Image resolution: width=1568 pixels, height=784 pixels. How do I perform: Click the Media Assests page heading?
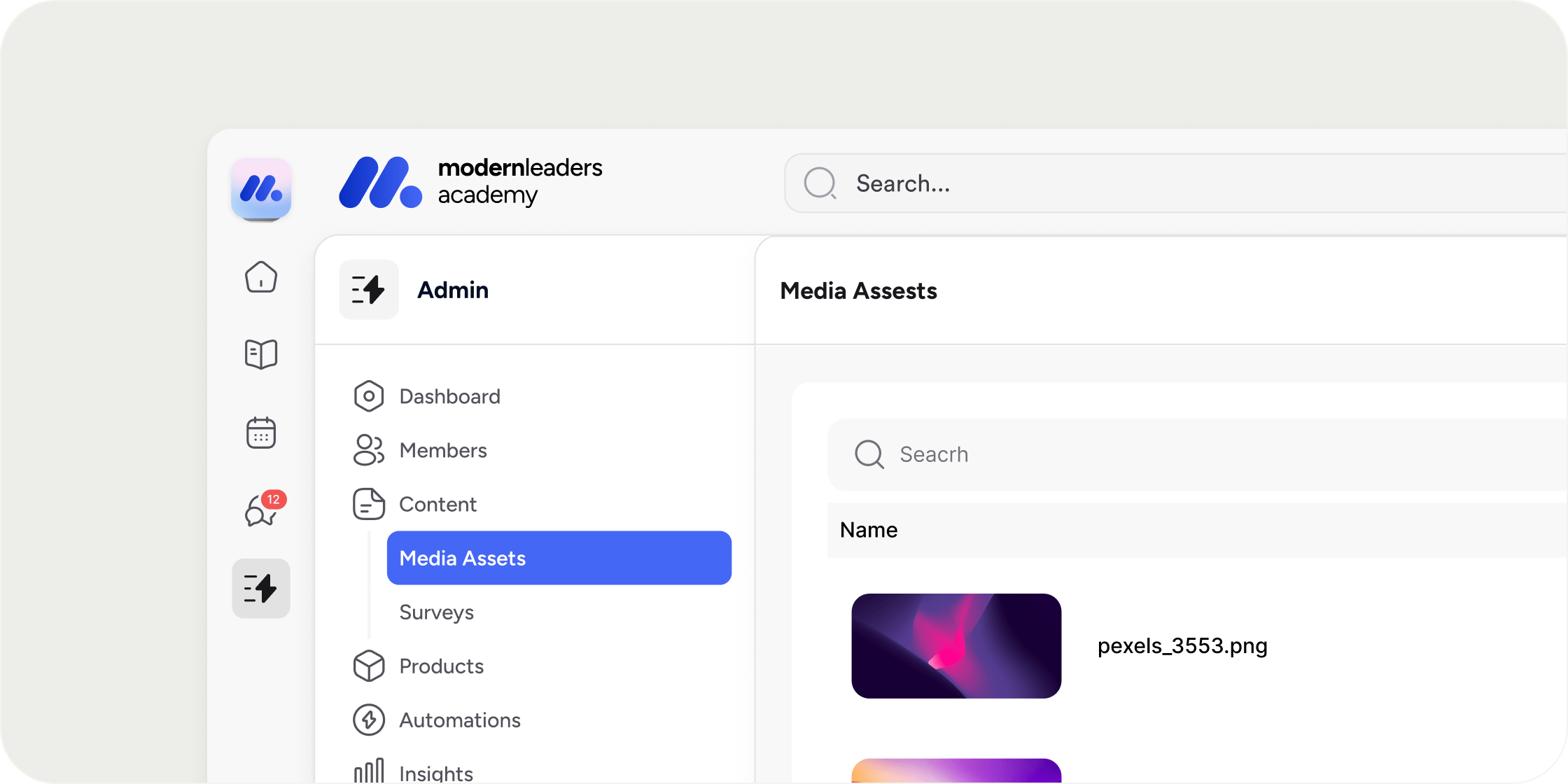pyautogui.click(x=858, y=290)
